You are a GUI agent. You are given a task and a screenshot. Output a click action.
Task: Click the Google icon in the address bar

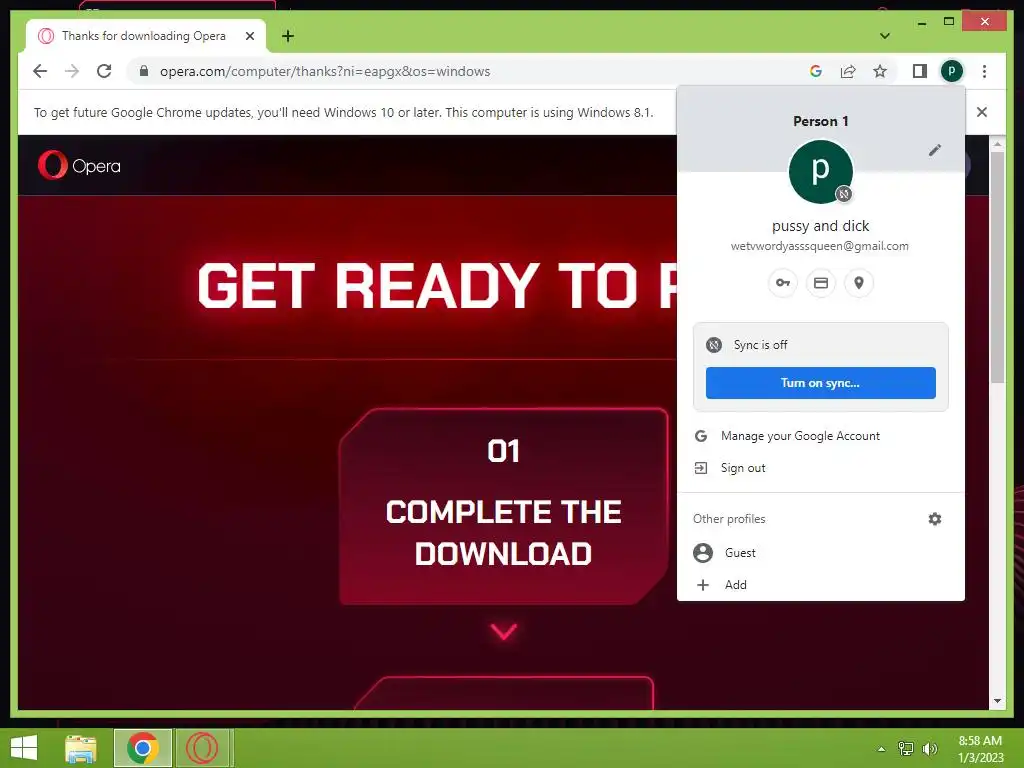tap(816, 71)
